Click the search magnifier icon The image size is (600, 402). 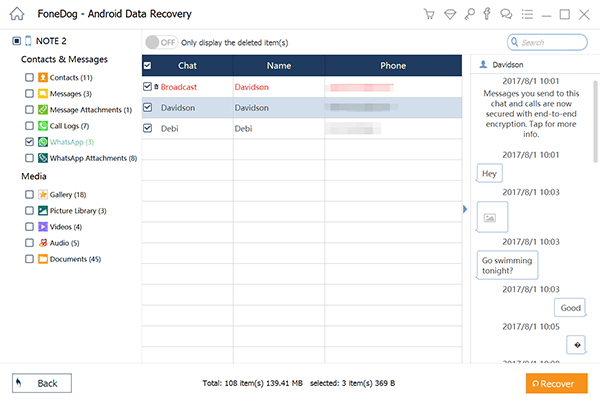[515, 42]
